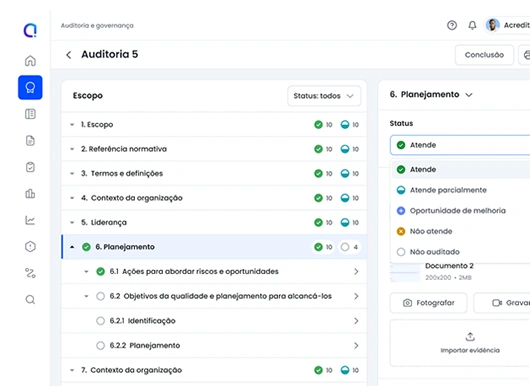The height and width of the screenshot is (386, 530).
Task: Open the route workflow sidebar icon
Action: [30, 273]
